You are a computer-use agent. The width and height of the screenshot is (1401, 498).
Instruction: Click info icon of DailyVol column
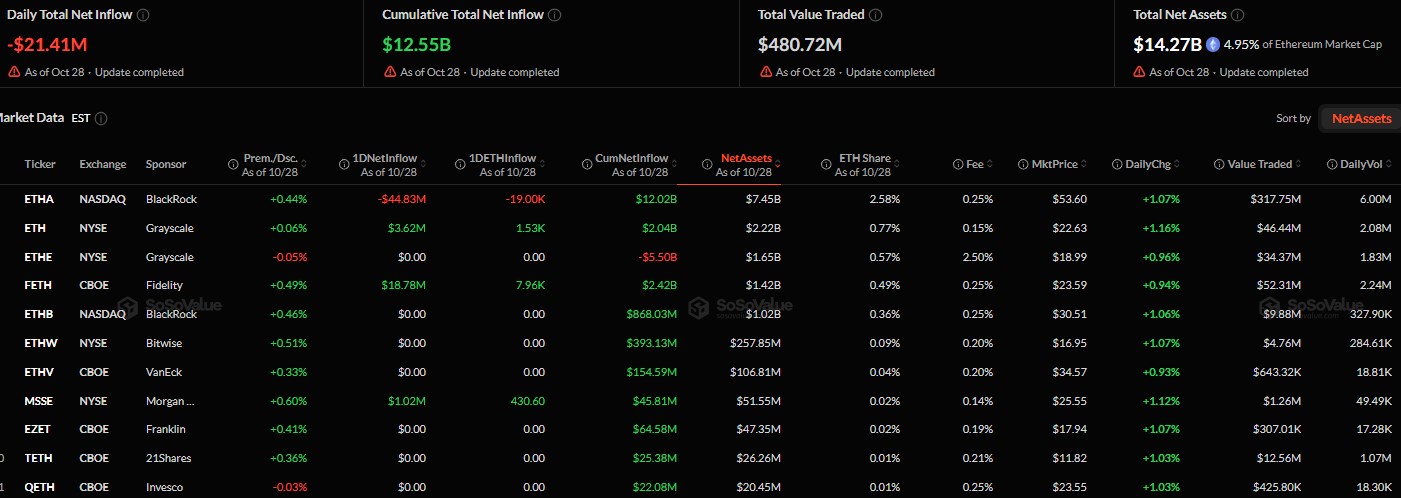[1333, 164]
